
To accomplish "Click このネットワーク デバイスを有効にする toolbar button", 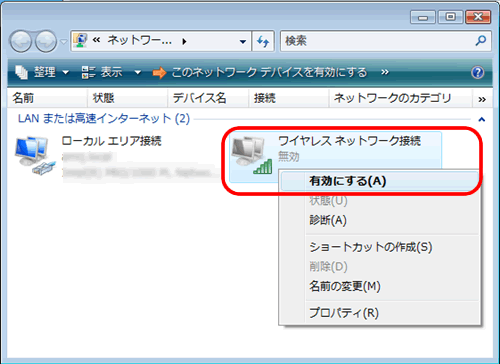I will [x=260, y=72].
